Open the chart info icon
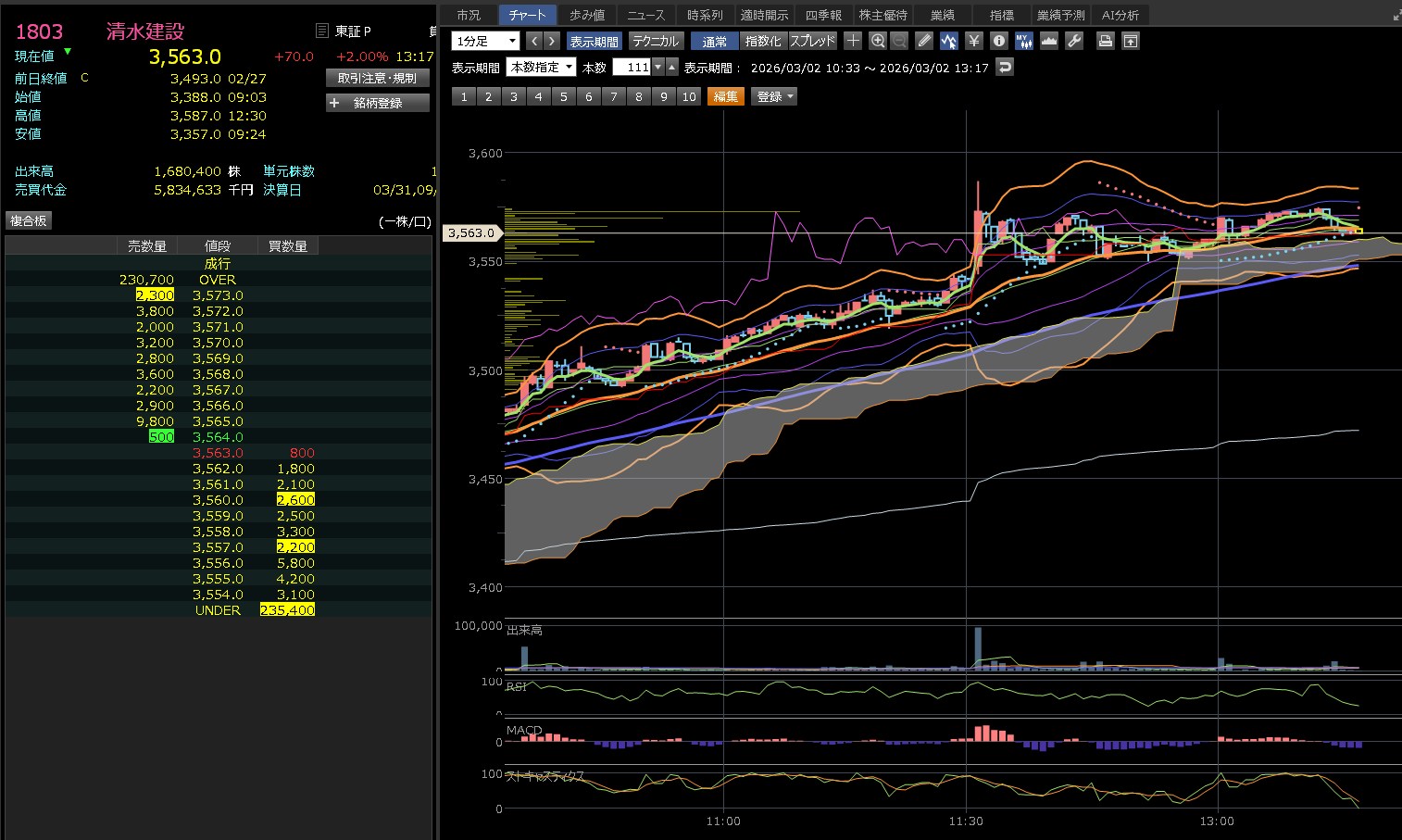 (998, 41)
